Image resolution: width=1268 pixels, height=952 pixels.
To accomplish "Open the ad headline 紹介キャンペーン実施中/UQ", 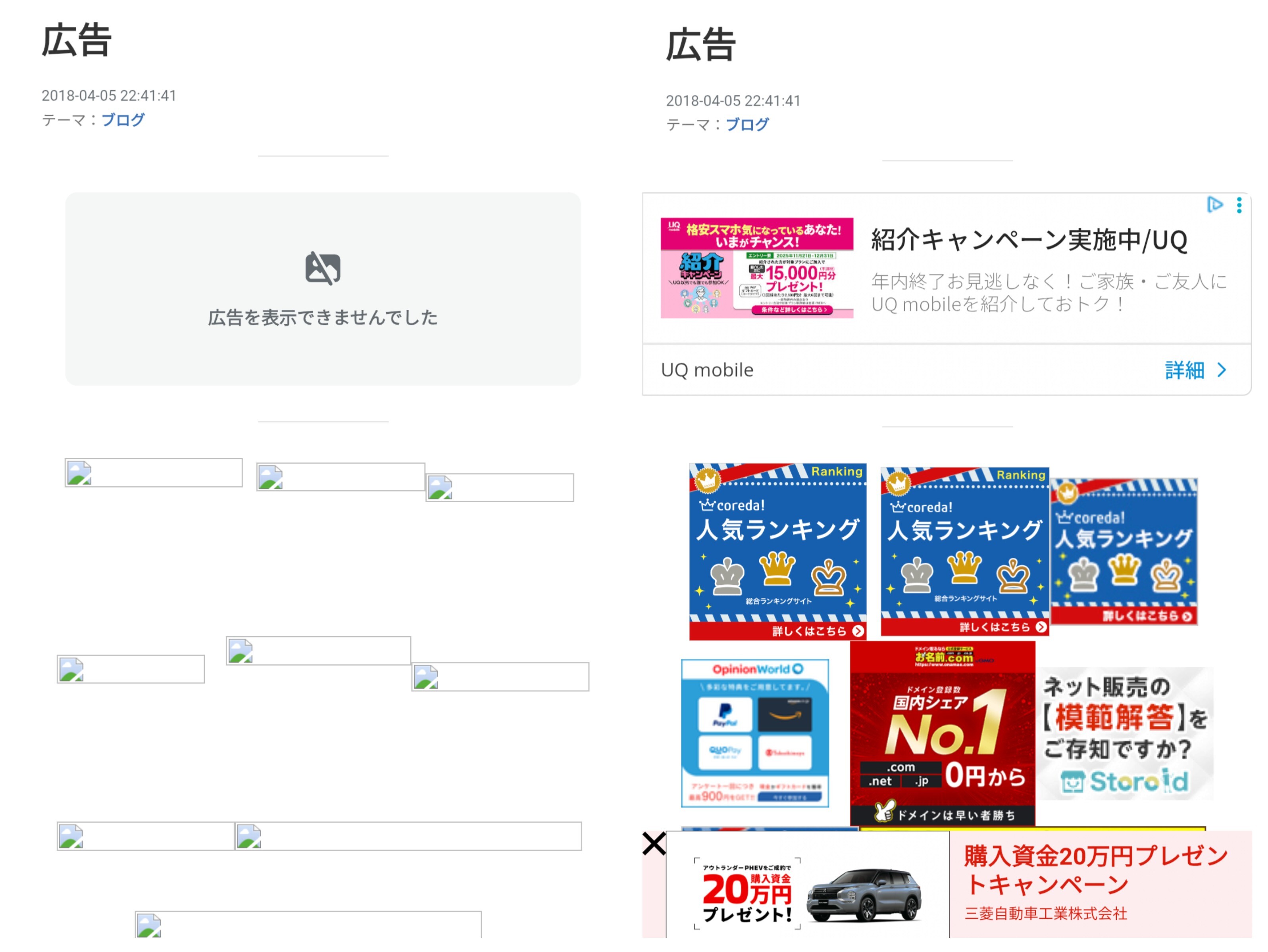I will [x=1029, y=240].
